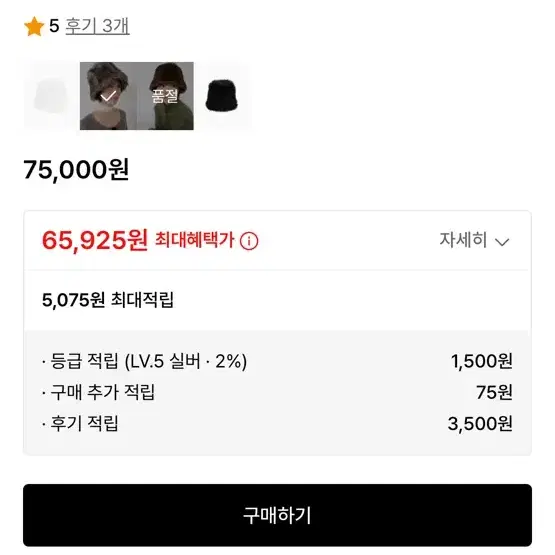555x555 pixels.
Task: Click the 후기 적립 row
Action: click(278, 423)
